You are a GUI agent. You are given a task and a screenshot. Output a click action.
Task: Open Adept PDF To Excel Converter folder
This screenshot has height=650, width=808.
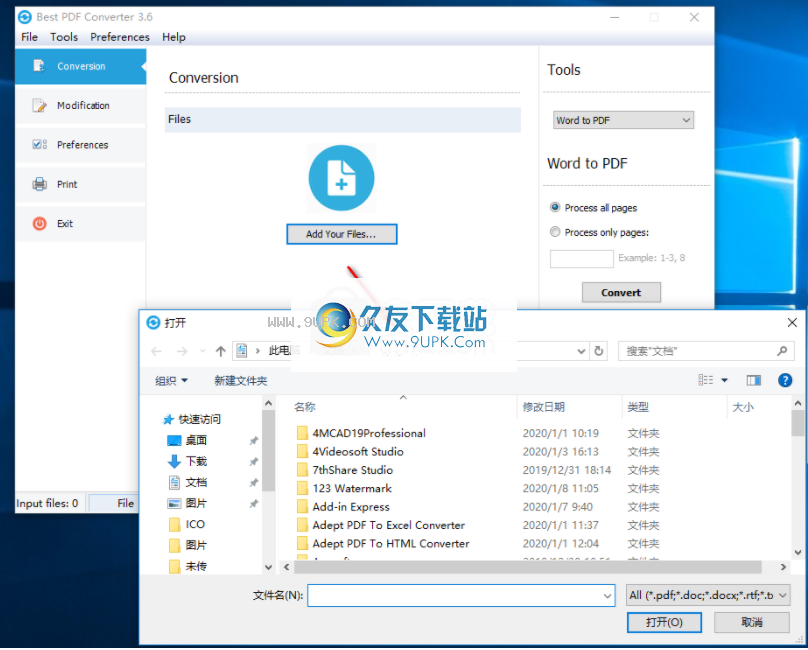point(389,525)
